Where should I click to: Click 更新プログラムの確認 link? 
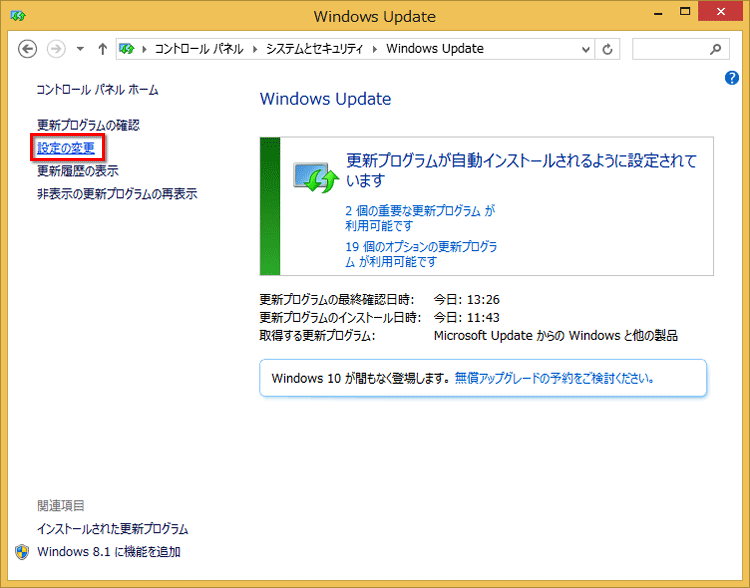88,125
